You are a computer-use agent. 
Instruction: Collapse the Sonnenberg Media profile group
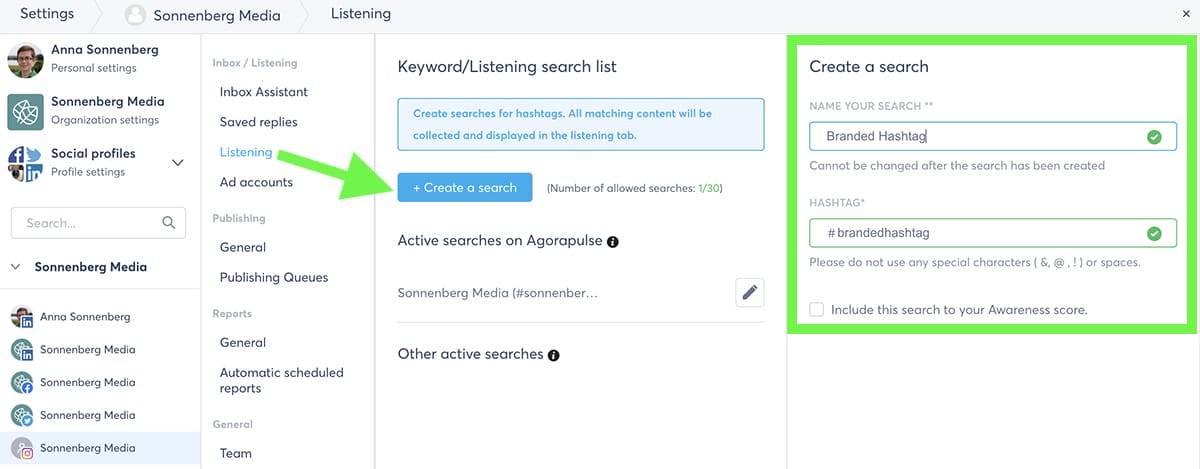point(16,267)
